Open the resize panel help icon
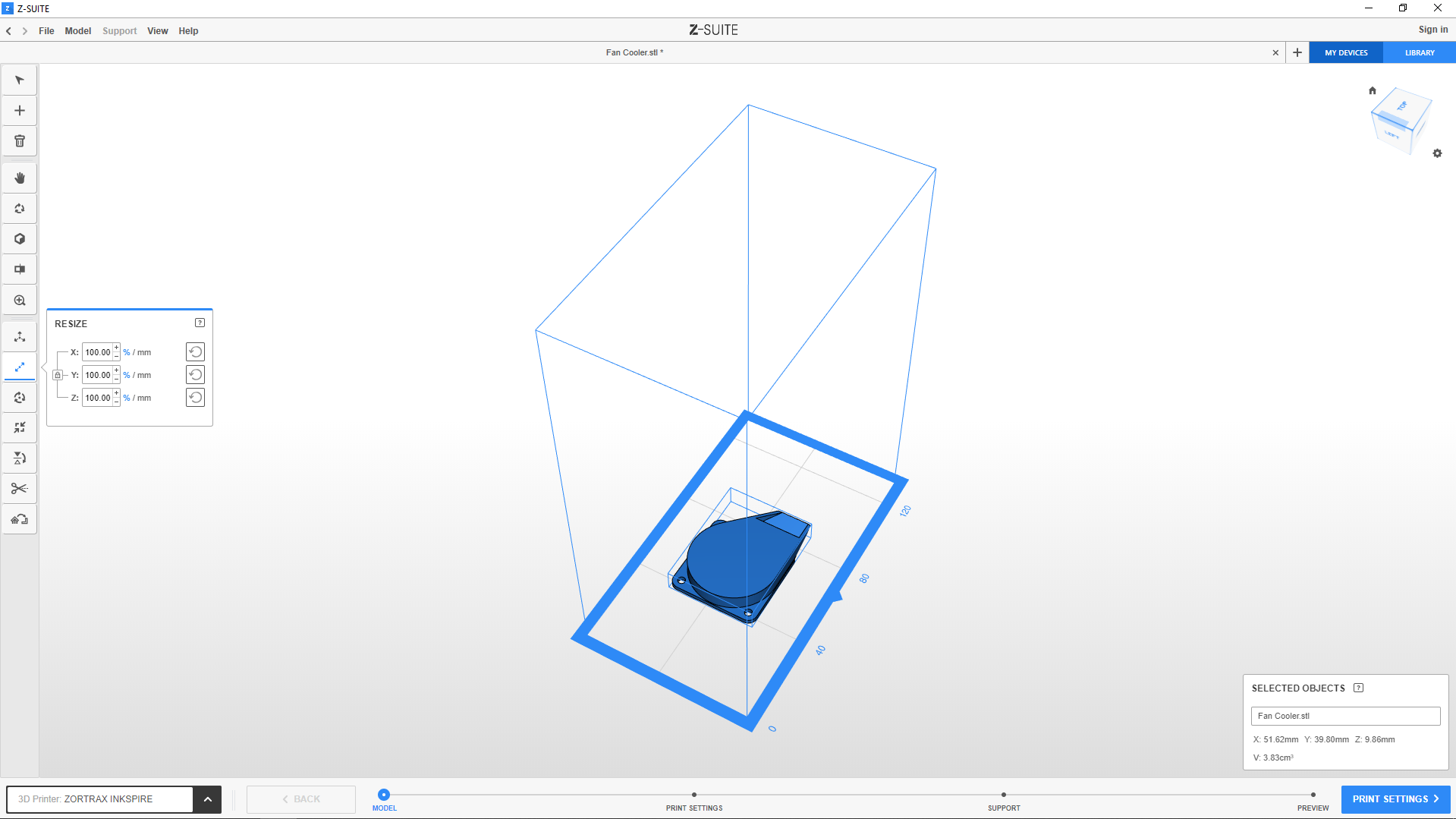 click(200, 323)
